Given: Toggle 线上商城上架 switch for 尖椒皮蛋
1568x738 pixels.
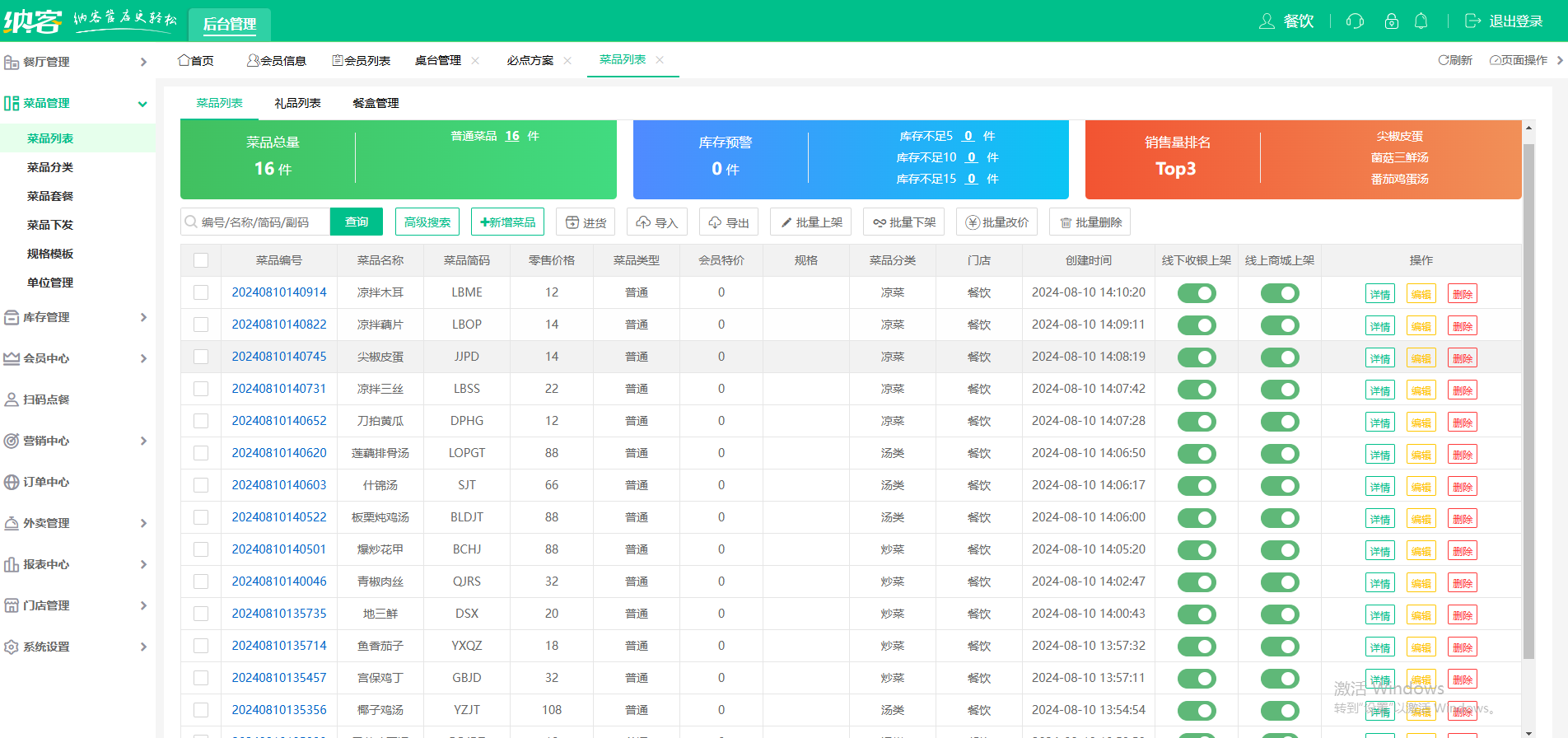Looking at the screenshot, I should click(x=1280, y=357).
